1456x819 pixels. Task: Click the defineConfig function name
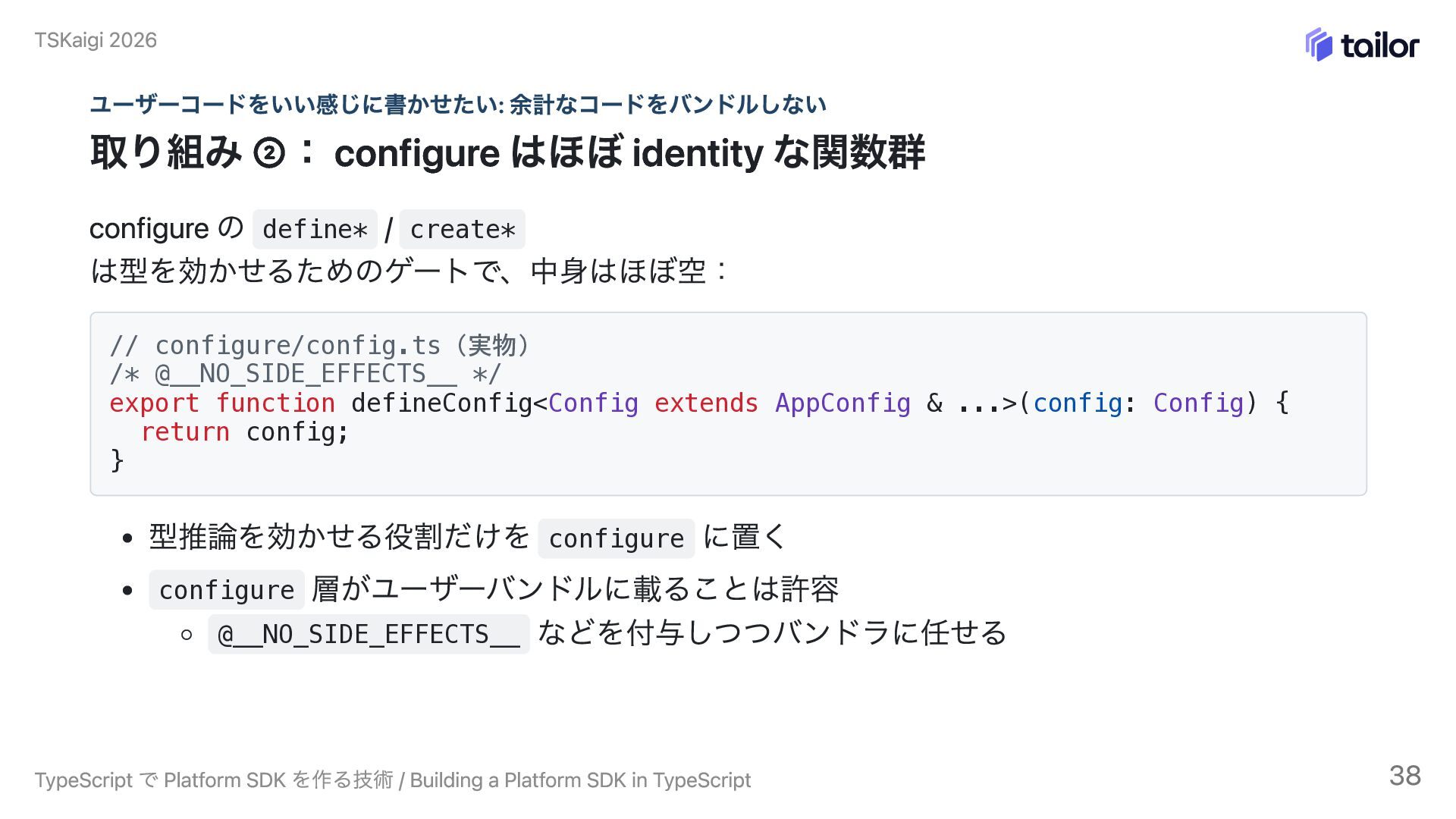coord(441,403)
